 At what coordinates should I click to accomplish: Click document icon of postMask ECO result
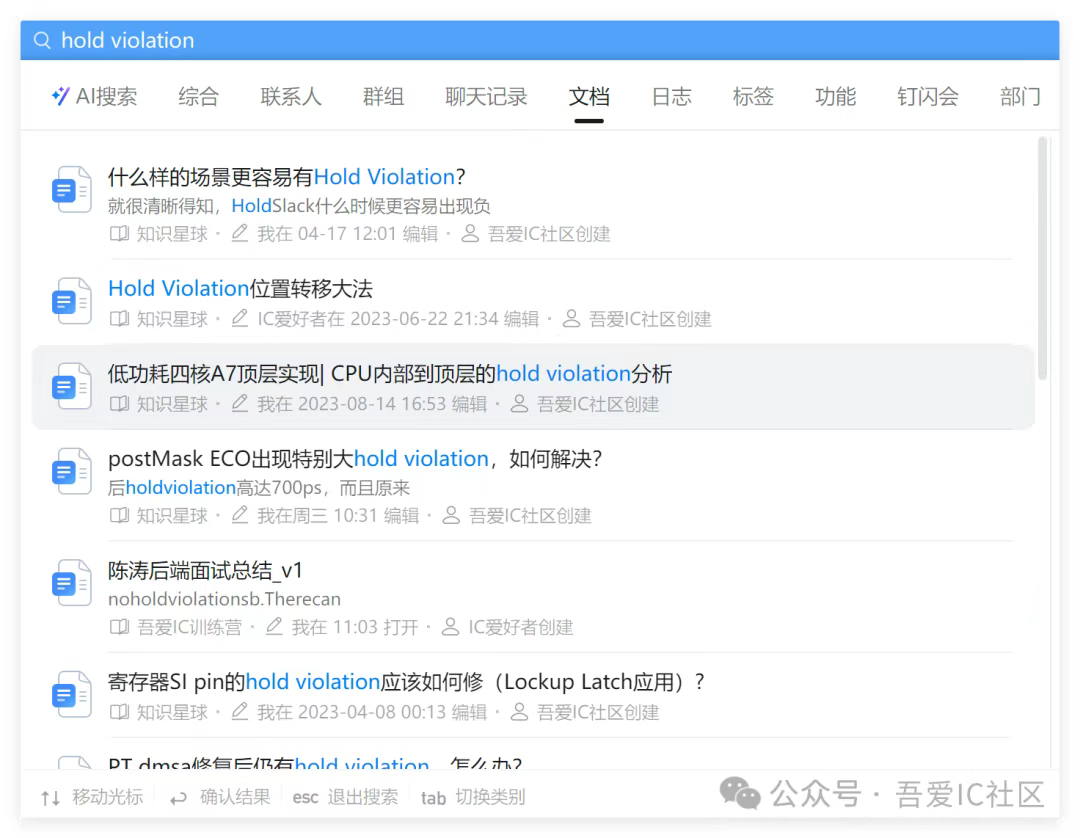(x=72, y=472)
